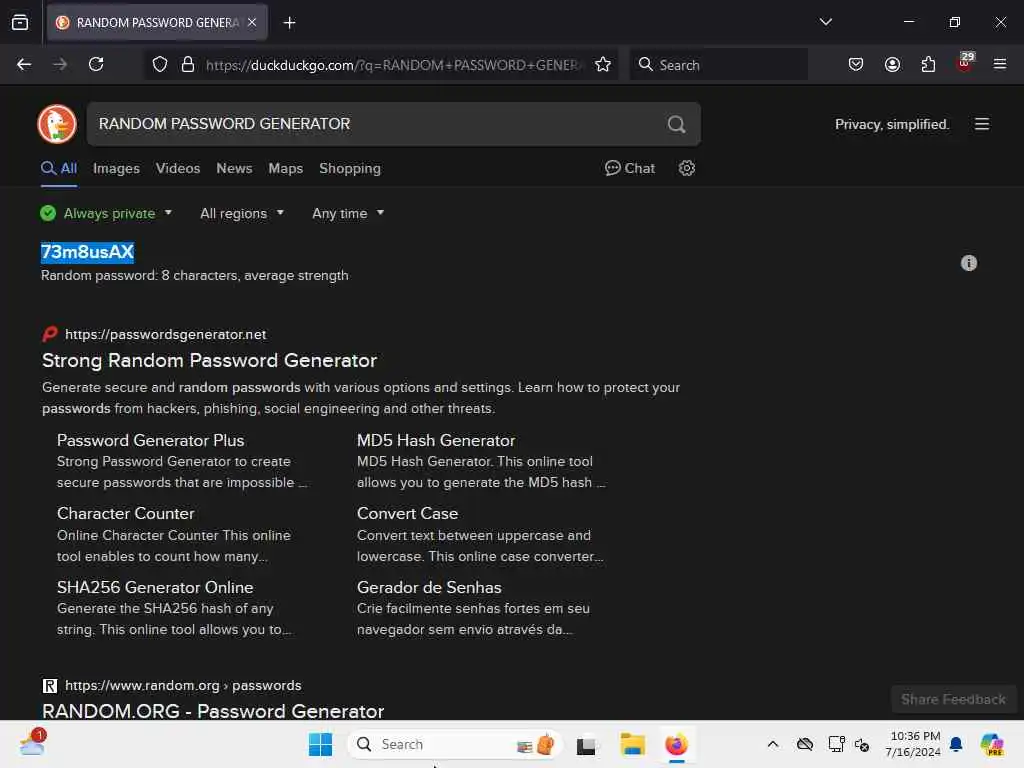View site security padlock info

(187, 64)
